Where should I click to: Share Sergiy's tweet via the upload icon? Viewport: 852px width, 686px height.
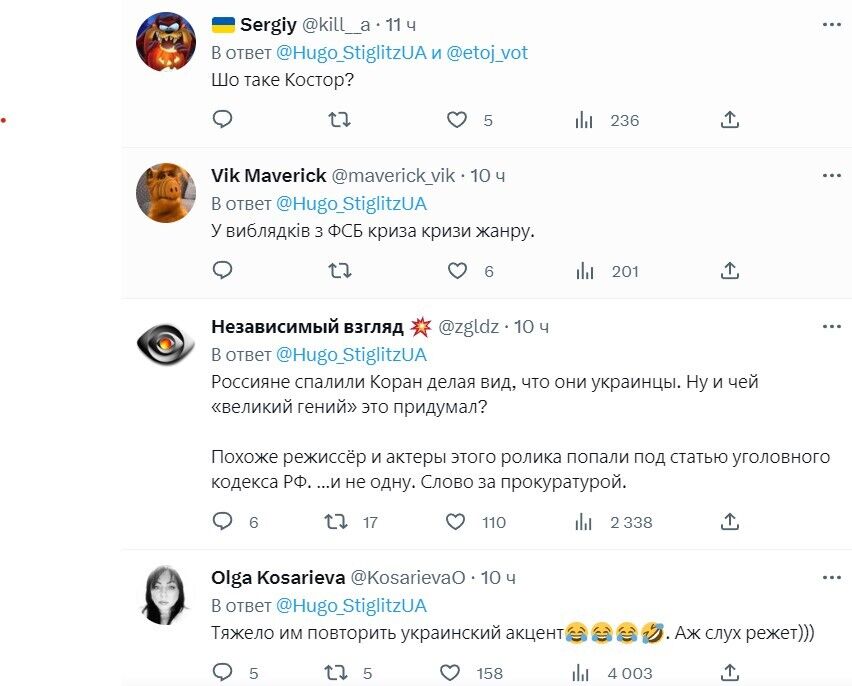pos(729,120)
